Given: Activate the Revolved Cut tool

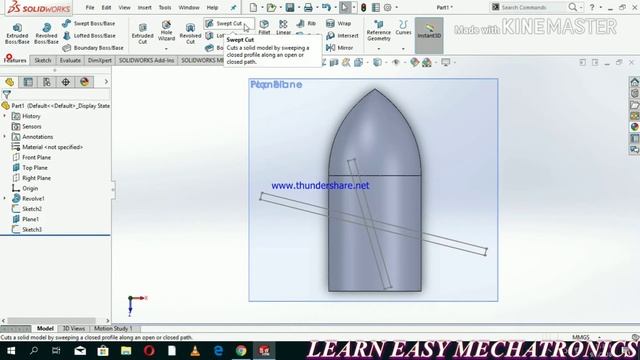Looking at the screenshot, I should click(x=190, y=33).
